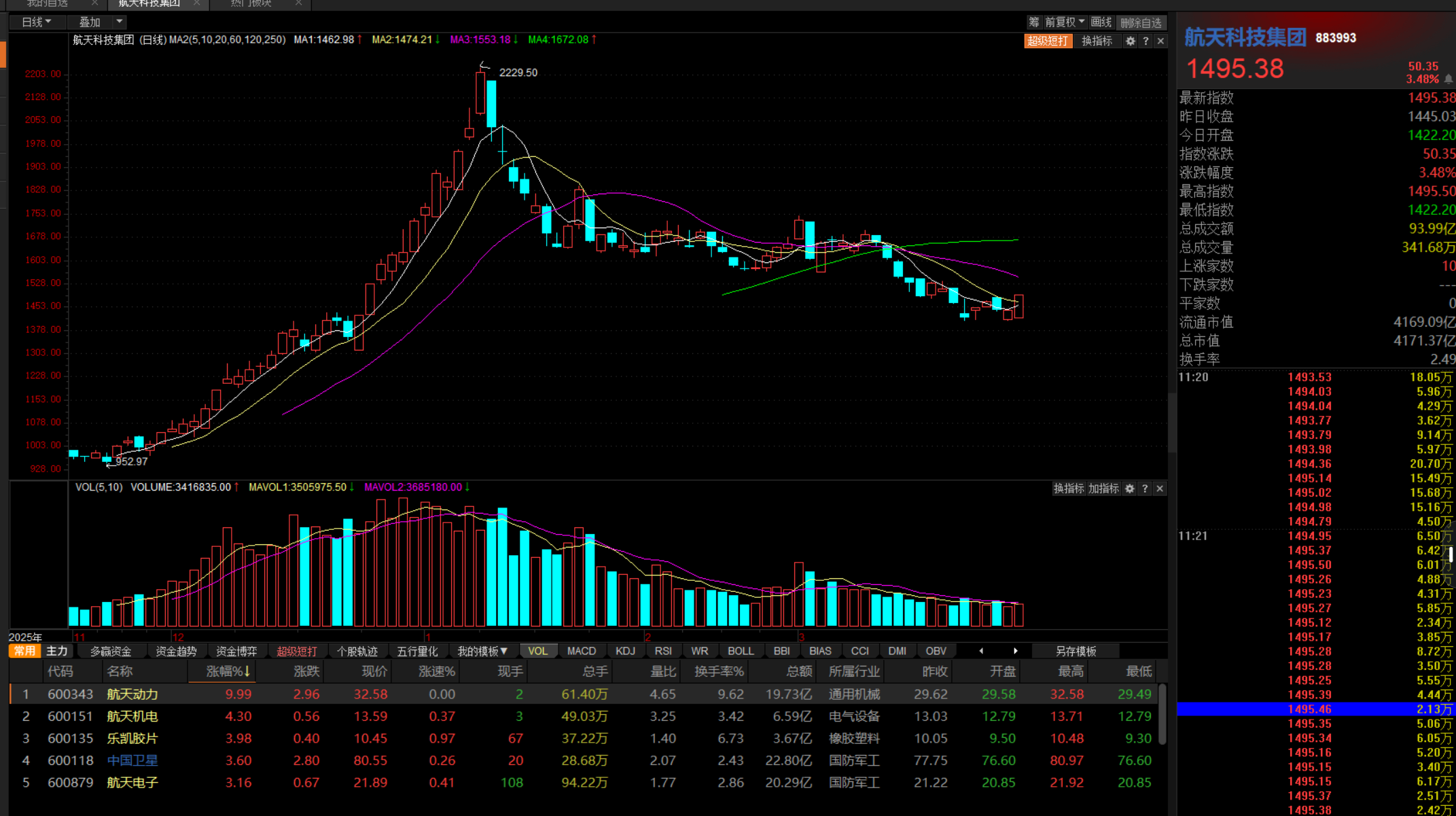
Task: Open main chart indicator settings gear
Action: [x=1130, y=41]
